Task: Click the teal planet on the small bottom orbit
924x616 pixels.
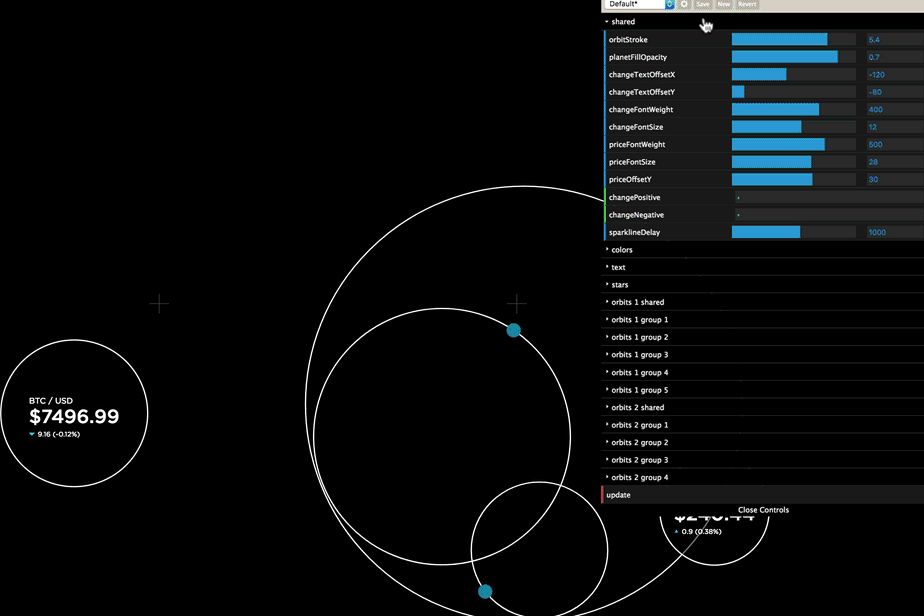Action: coord(485,591)
